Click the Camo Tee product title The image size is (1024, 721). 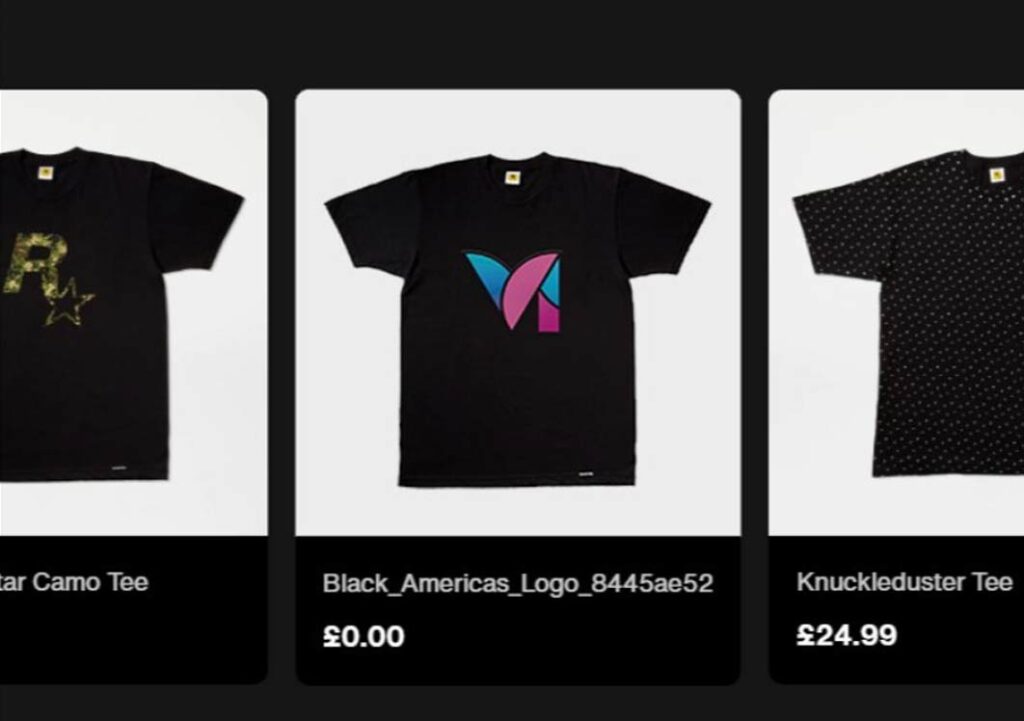(x=74, y=582)
